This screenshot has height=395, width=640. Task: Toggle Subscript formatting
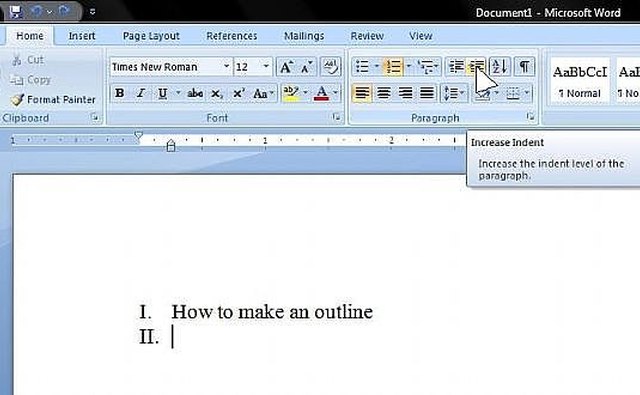(x=217, y=94)
